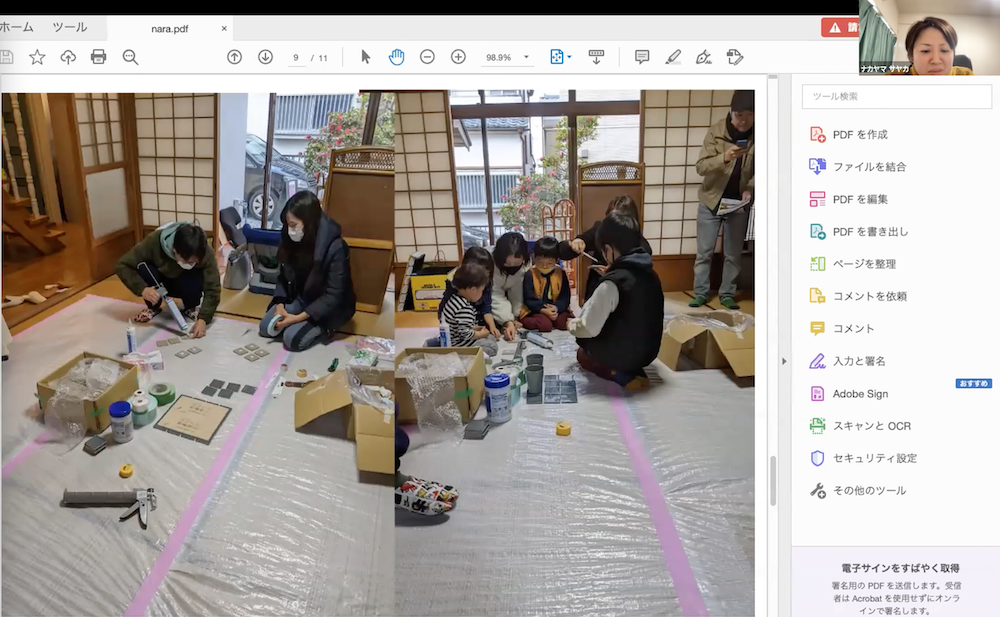Select the highlighter pen tool
Viewport: 1000px width, 617px height.
[673, 57]
